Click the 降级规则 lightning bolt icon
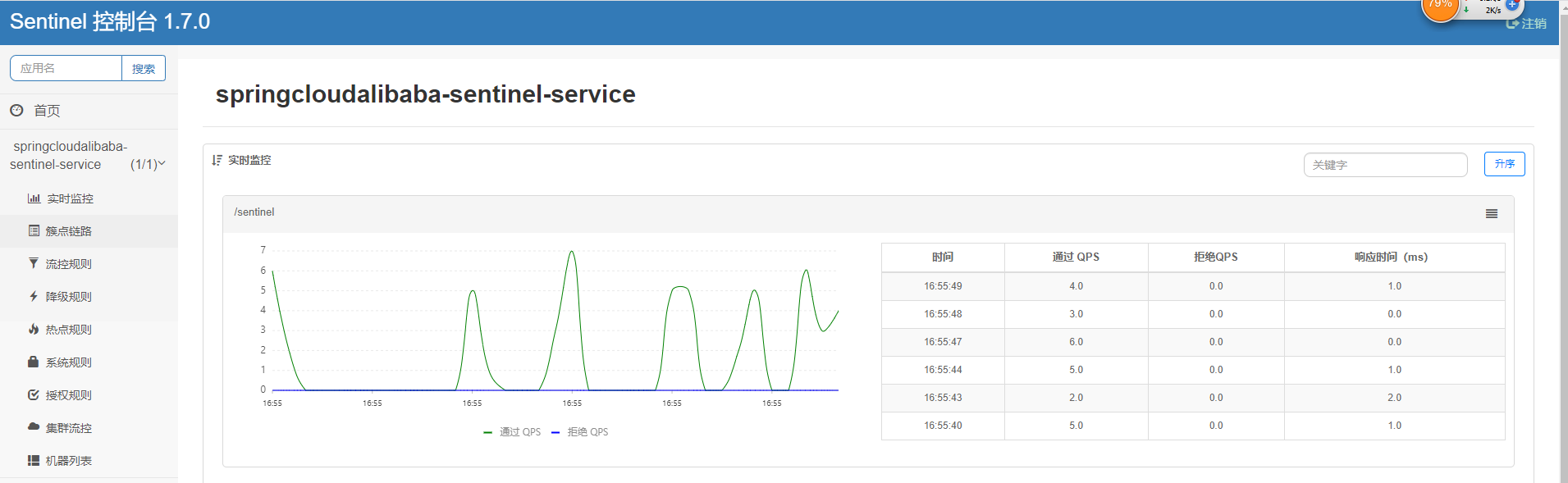 (x=34, y=296)
